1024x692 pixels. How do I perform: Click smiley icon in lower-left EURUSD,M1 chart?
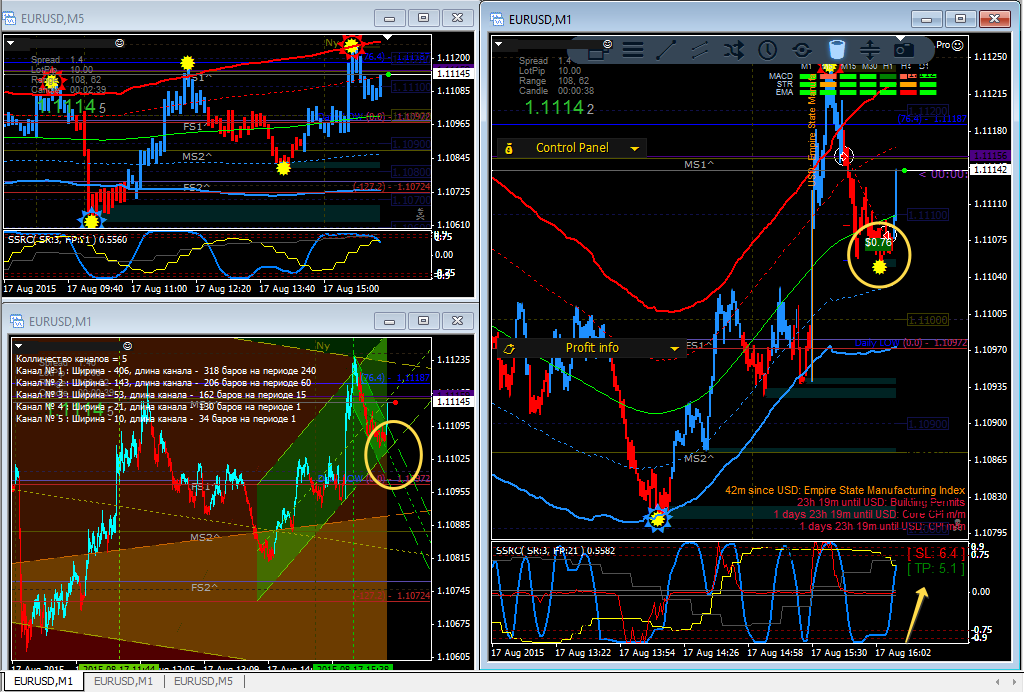[128, 345]
